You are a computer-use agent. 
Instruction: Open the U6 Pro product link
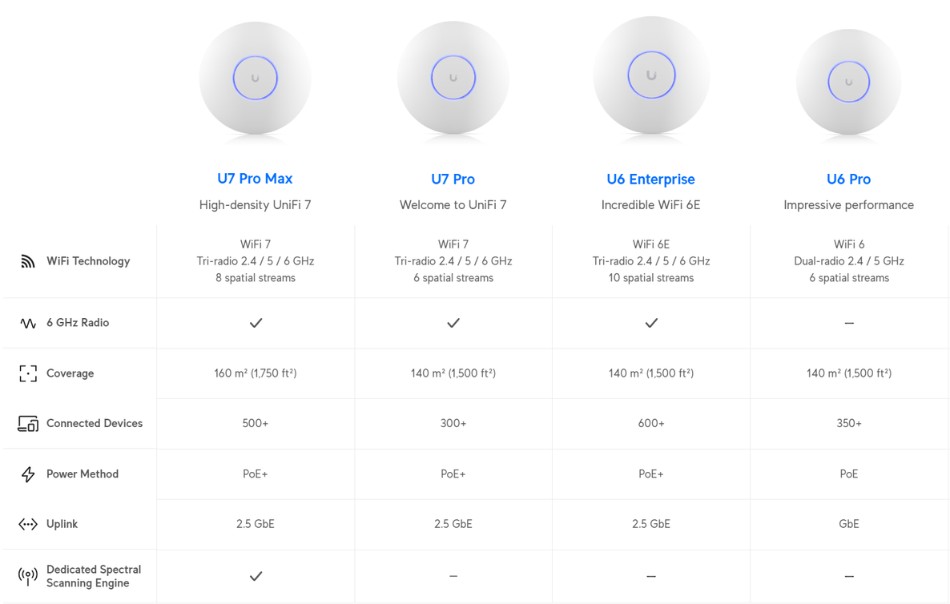[x=849, y=179]
